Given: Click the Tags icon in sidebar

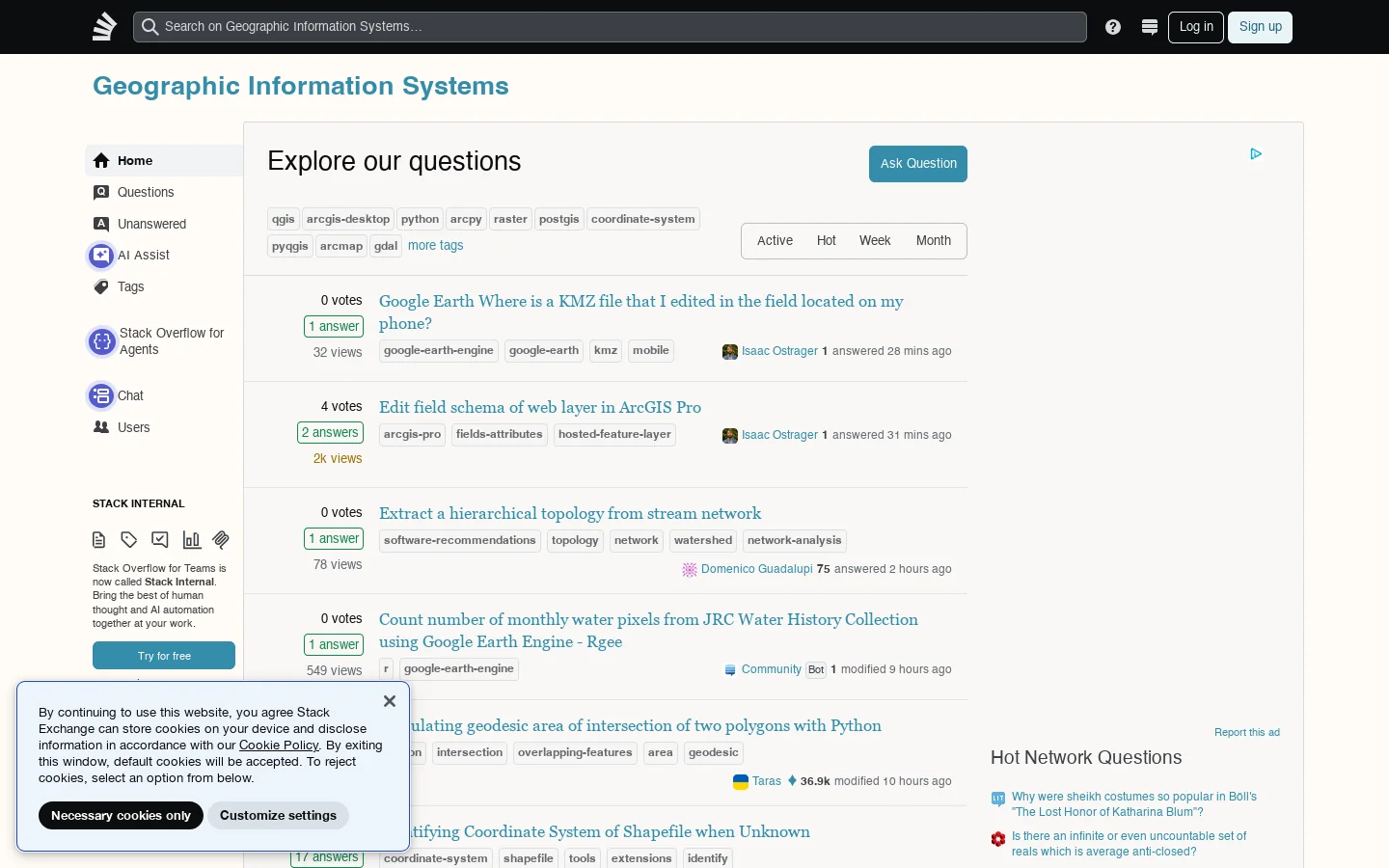Looking at the screenshot, I should [101, 286].
